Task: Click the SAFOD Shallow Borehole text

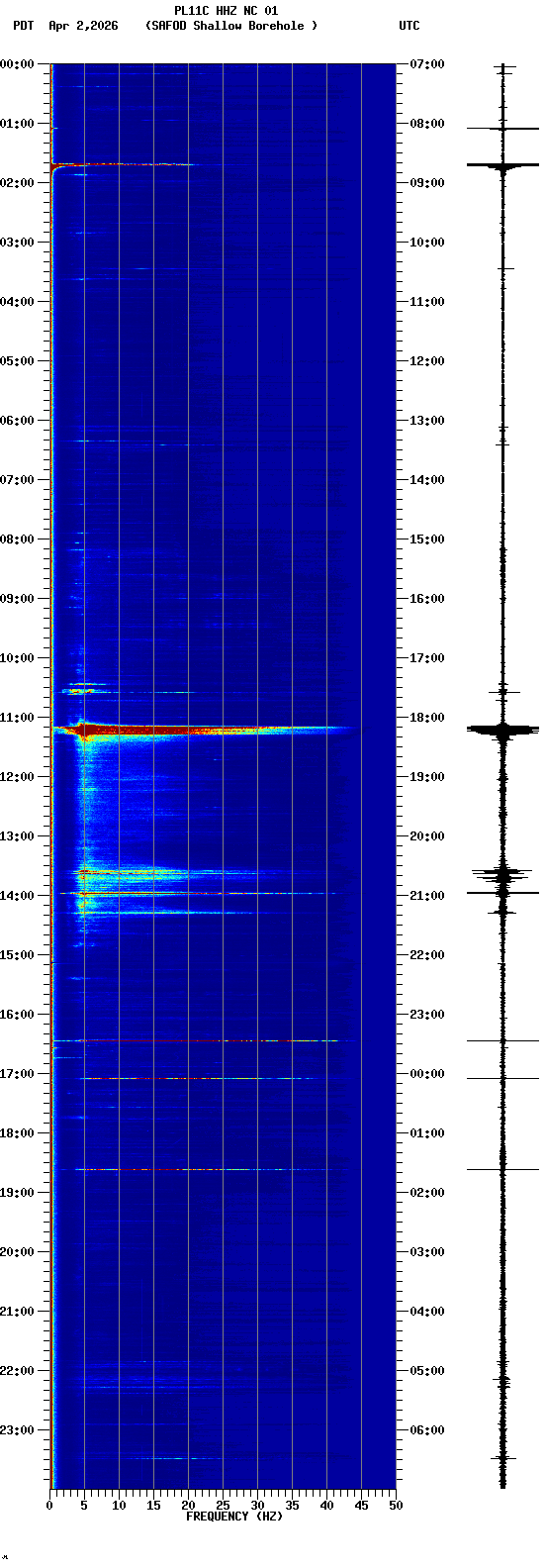Action: pos(230,26)
